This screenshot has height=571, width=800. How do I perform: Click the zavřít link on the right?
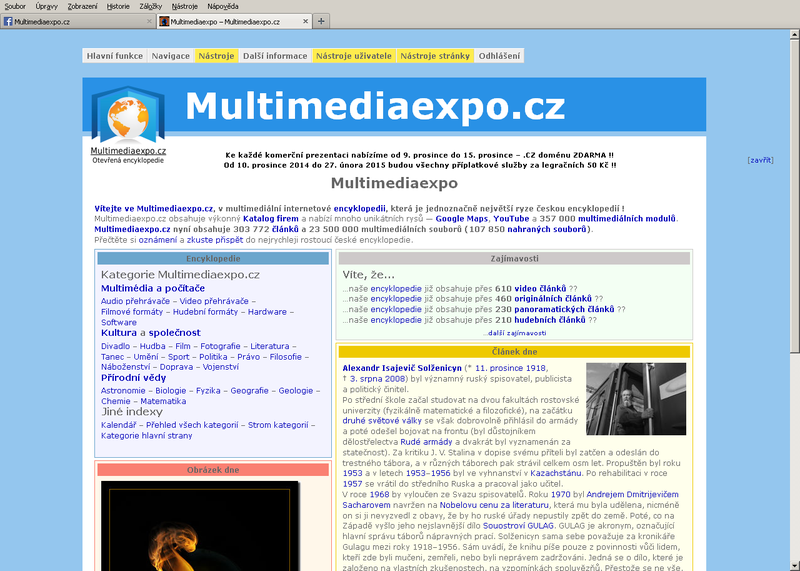click(x=760, y=160)
